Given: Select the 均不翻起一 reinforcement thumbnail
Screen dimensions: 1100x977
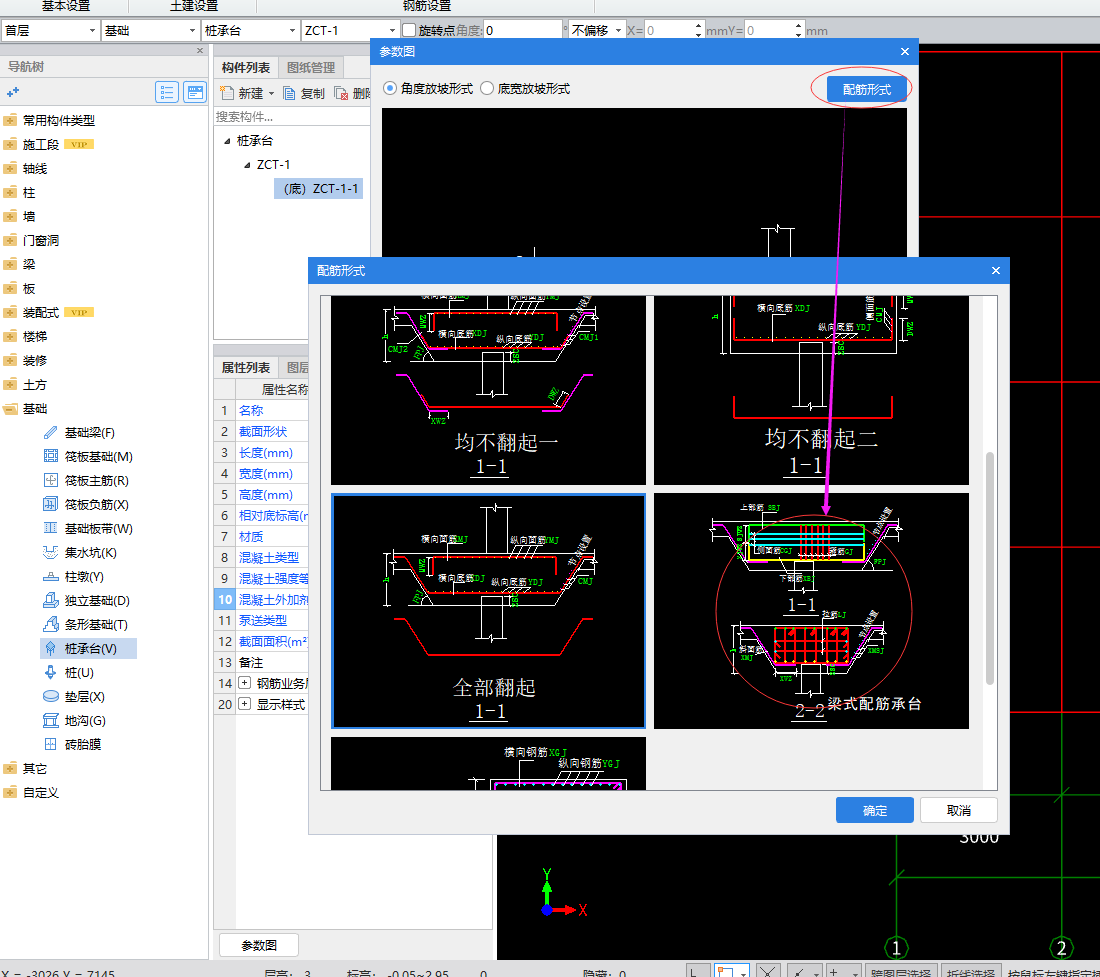Looking at the screenshot, I should point(488,390).
